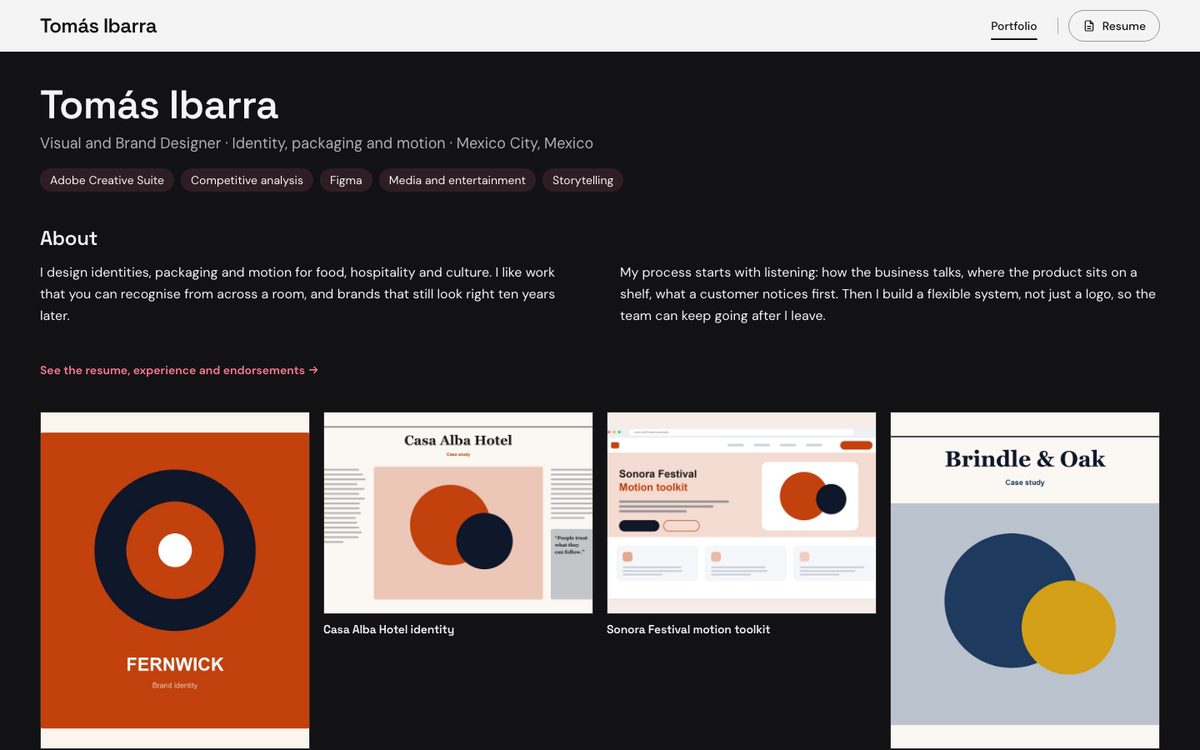Click the Sonora Festival motion toolkit caption
This screenshot has height=750, width=1200.
[x=689, y=629]
